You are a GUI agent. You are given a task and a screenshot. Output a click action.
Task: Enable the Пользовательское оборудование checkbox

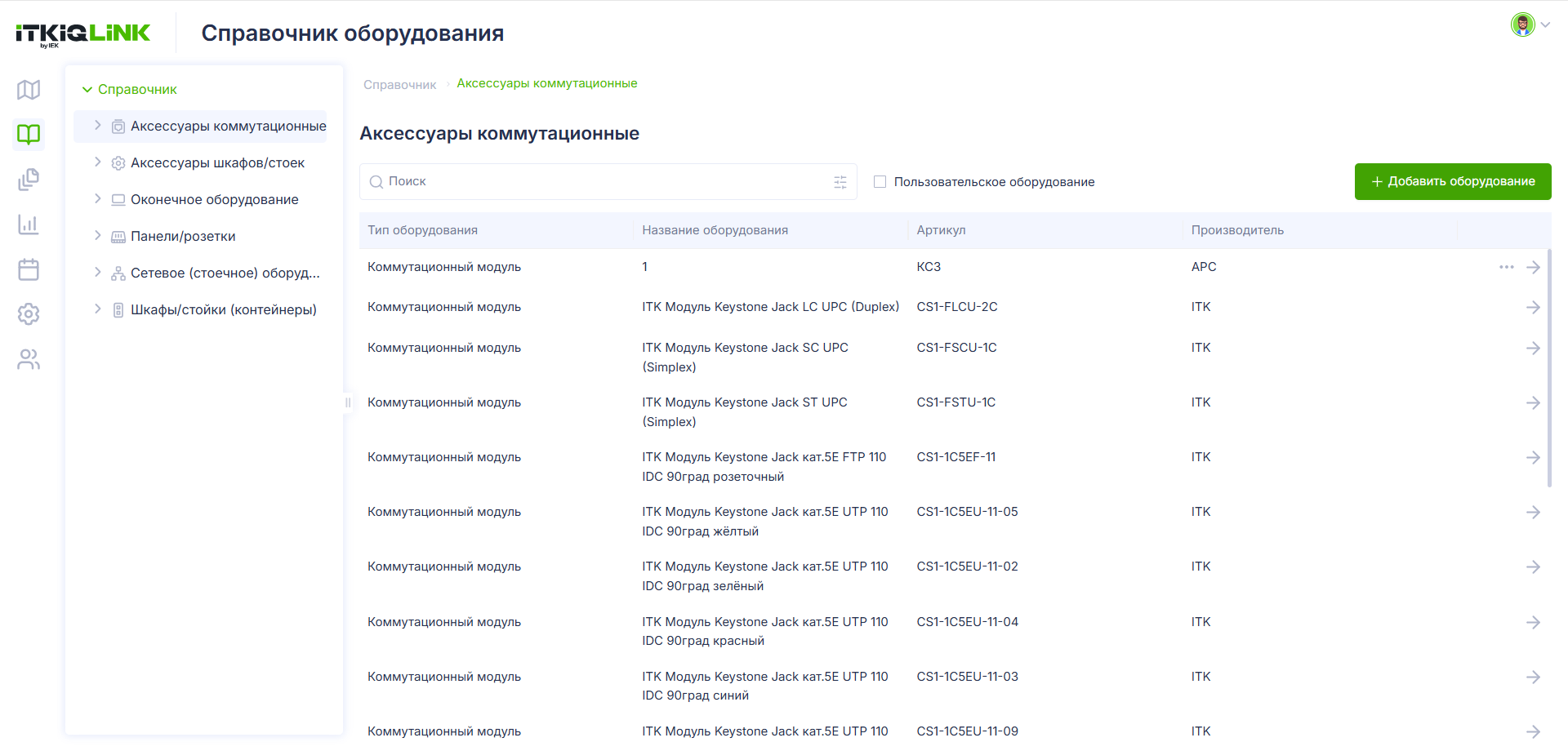[880, 181]
